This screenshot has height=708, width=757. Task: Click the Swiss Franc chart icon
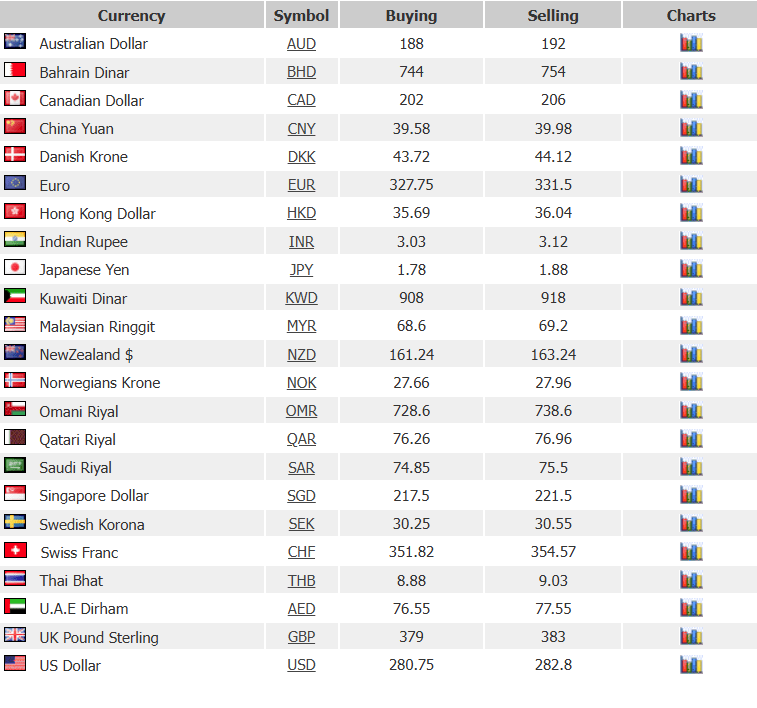(691, 552)
